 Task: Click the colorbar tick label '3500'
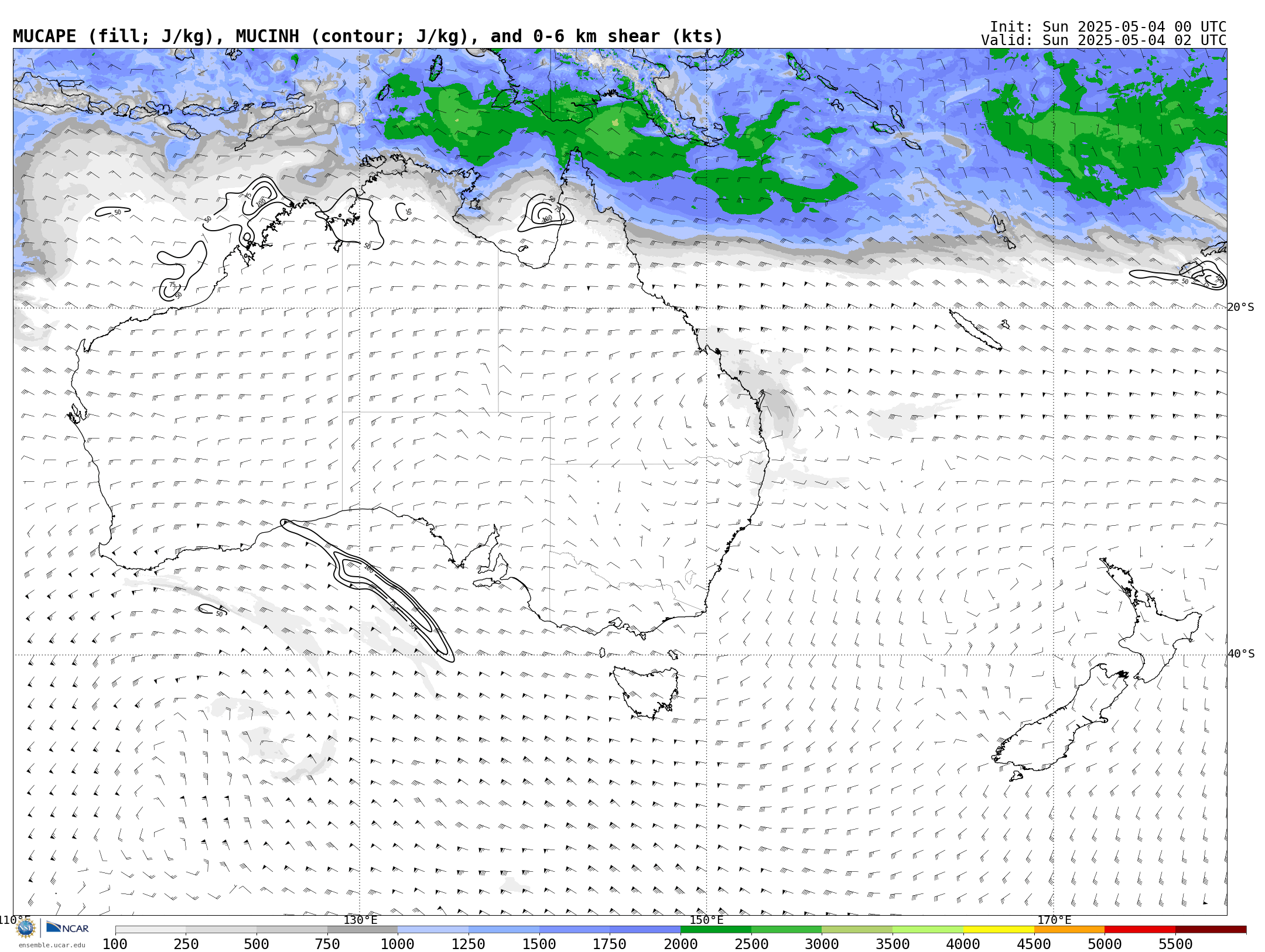893,944
